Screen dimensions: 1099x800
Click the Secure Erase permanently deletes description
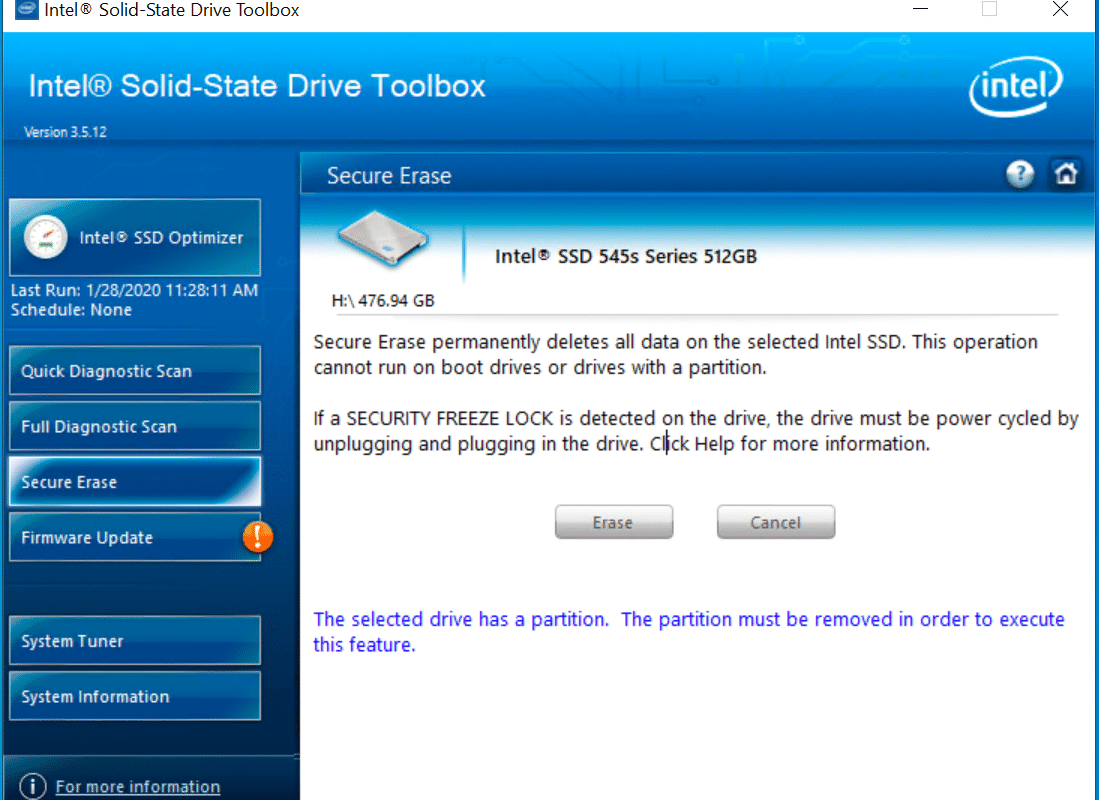[x=676, y=355]
